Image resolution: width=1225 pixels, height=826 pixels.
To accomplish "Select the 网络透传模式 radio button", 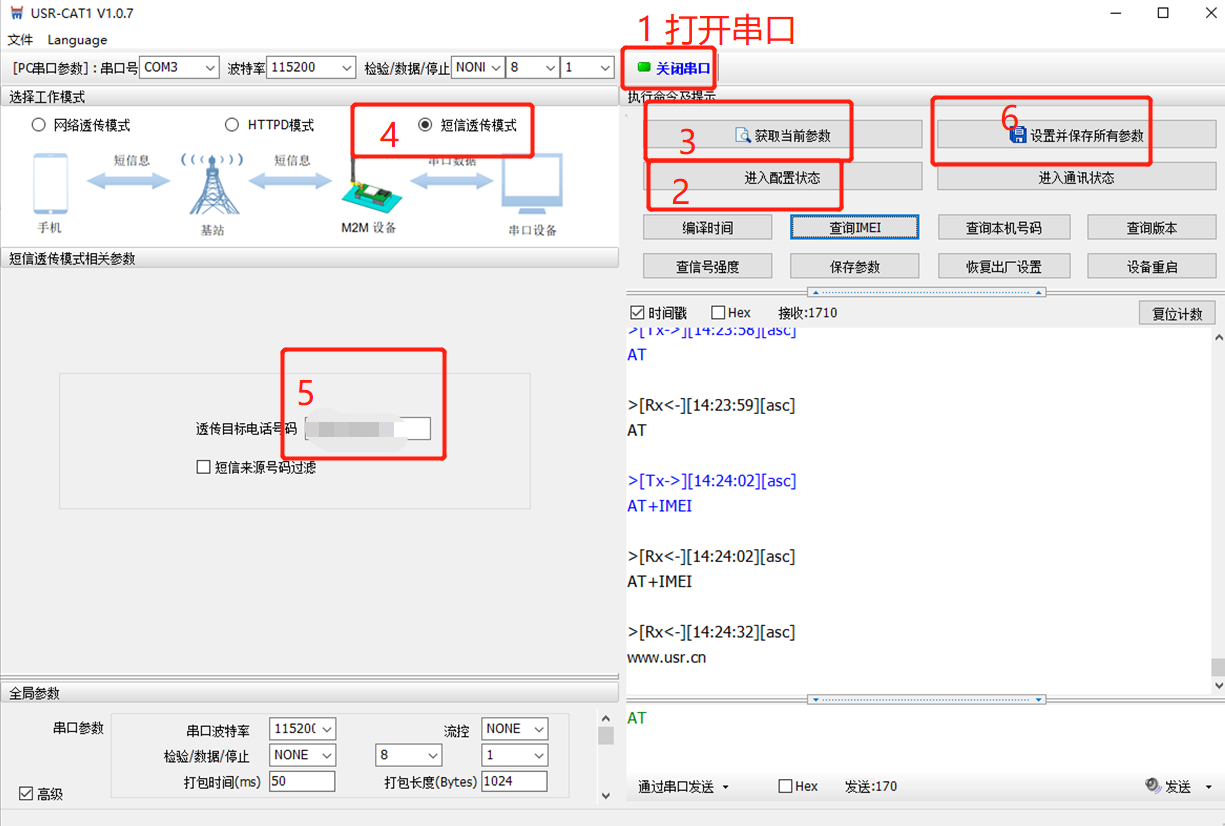I will coord(39,125).
